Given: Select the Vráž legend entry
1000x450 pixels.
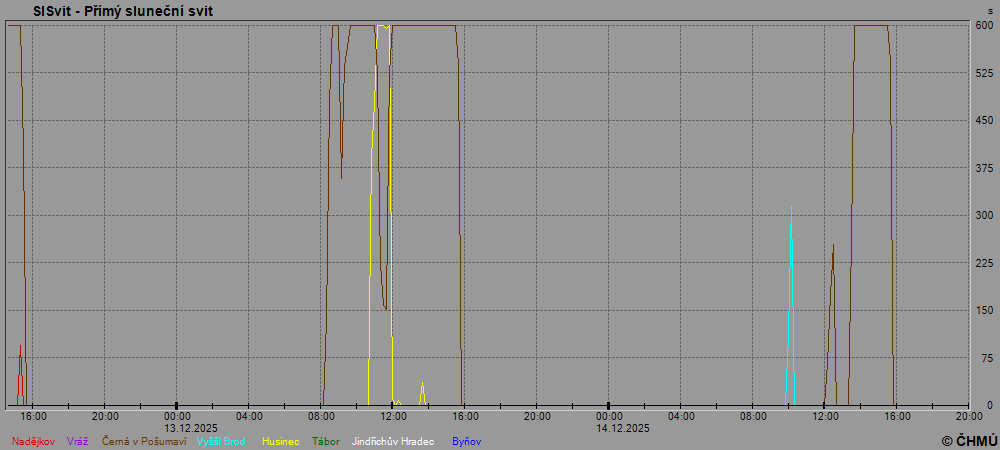Looking at the screenshot, I should tap(78, 440).
